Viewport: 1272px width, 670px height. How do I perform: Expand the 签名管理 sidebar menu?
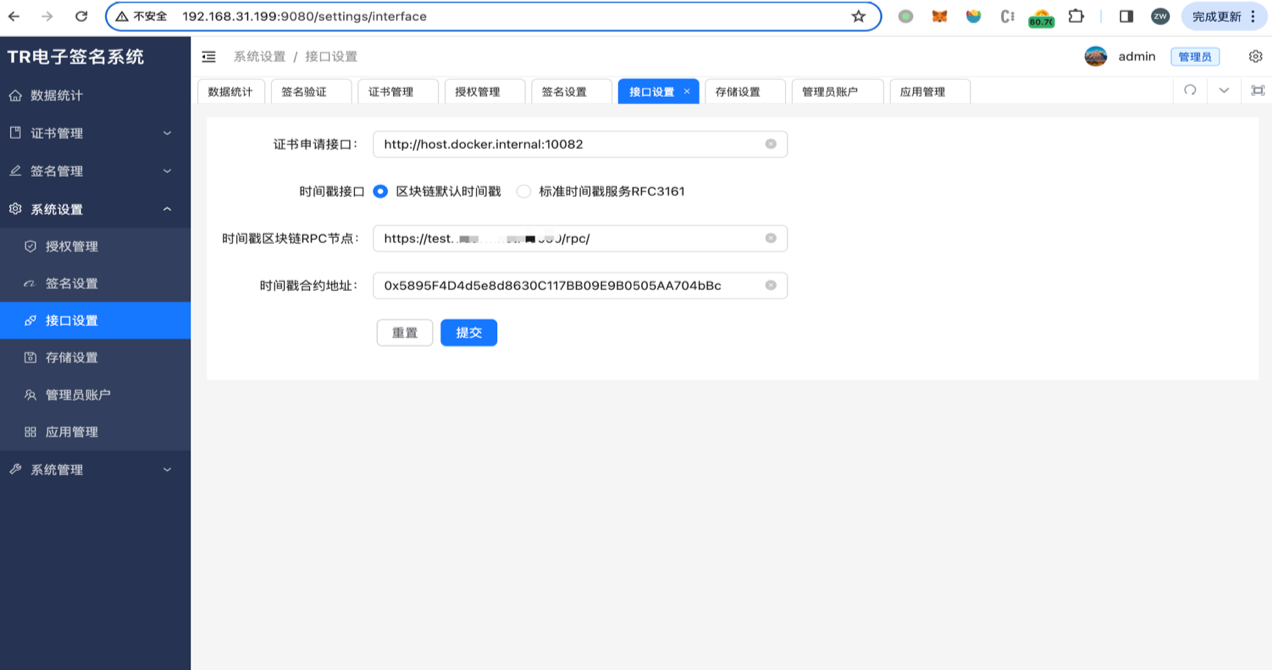tap(95, 171)
